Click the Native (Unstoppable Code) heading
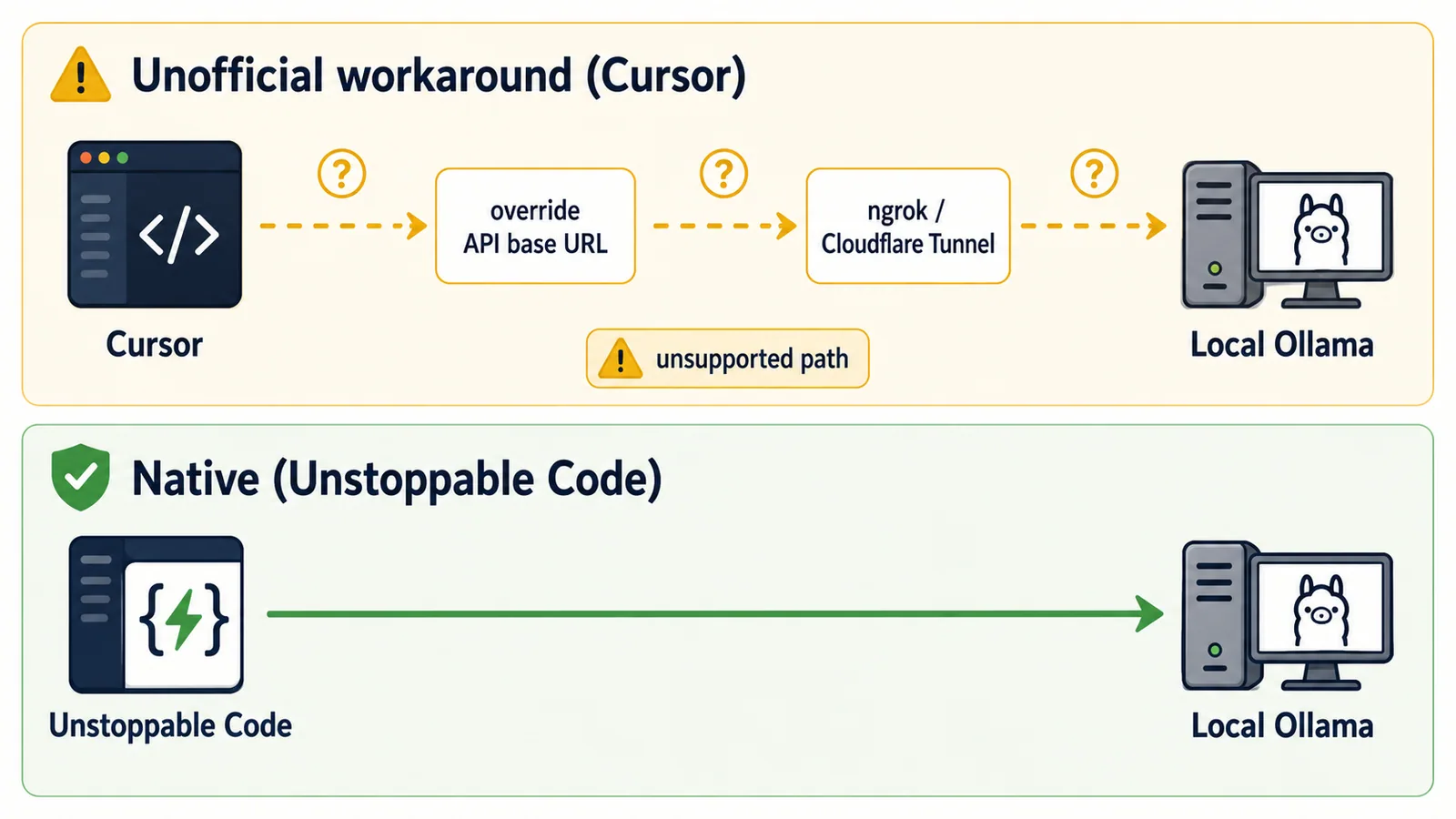This screenshot has height=819, width=1456. (397, 479)
